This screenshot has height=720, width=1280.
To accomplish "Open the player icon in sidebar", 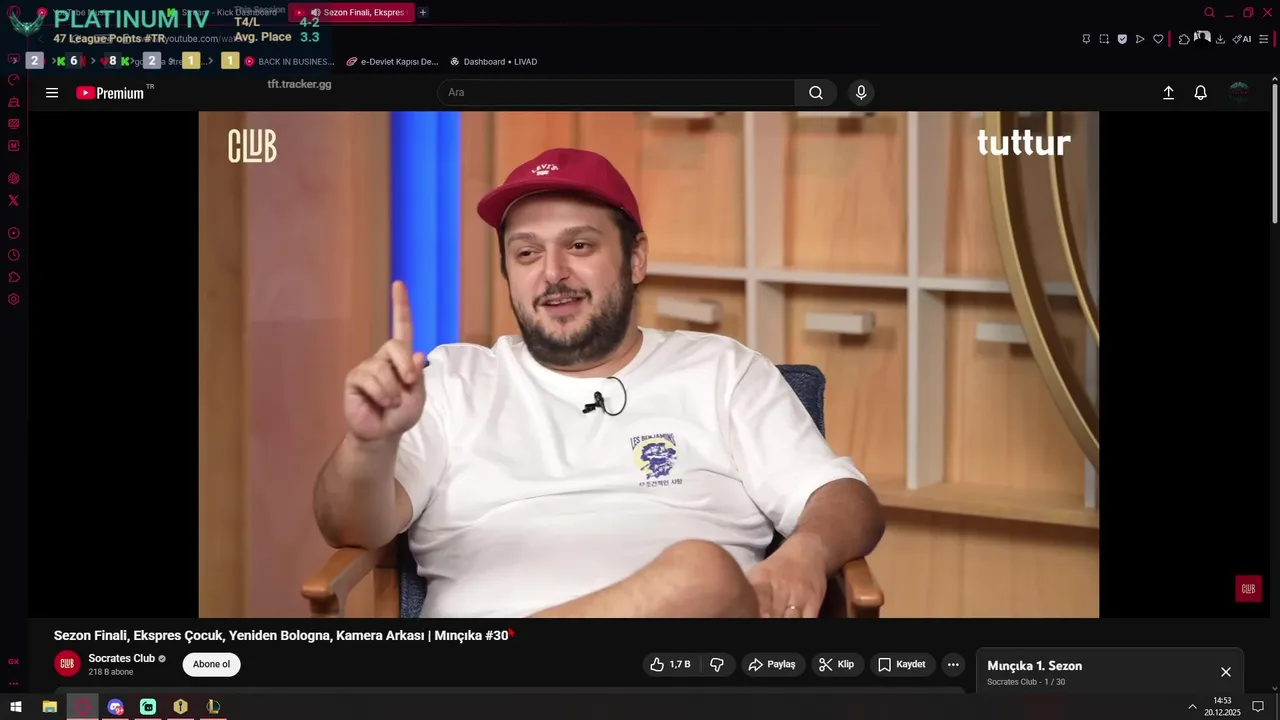I will pos(14,233).
